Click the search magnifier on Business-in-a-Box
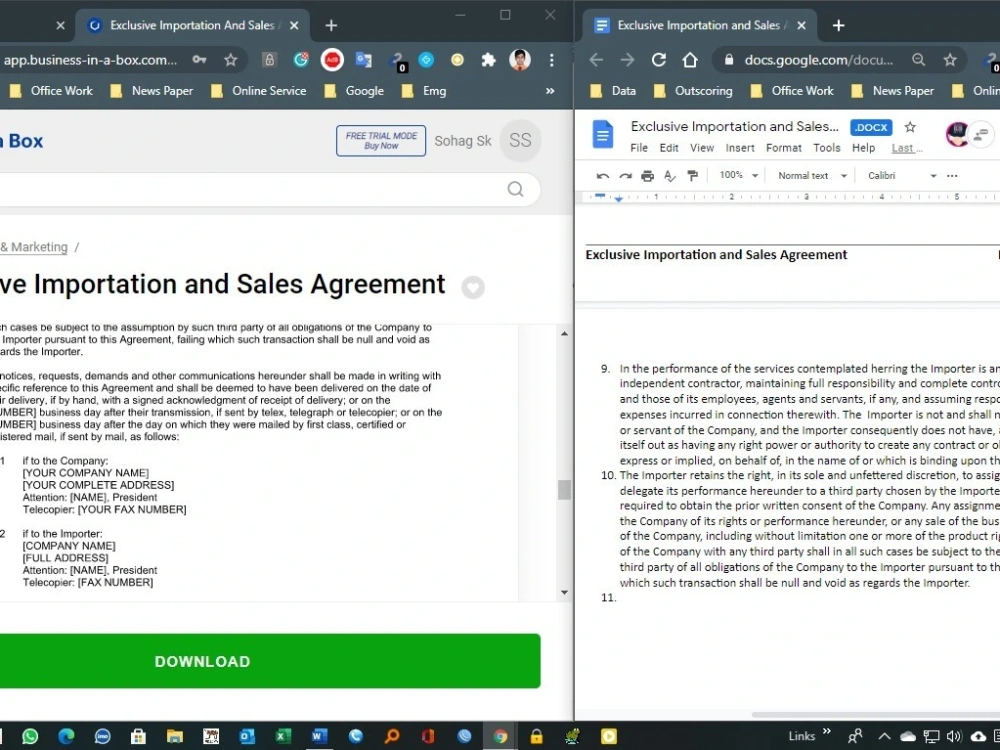 point(515,189)
